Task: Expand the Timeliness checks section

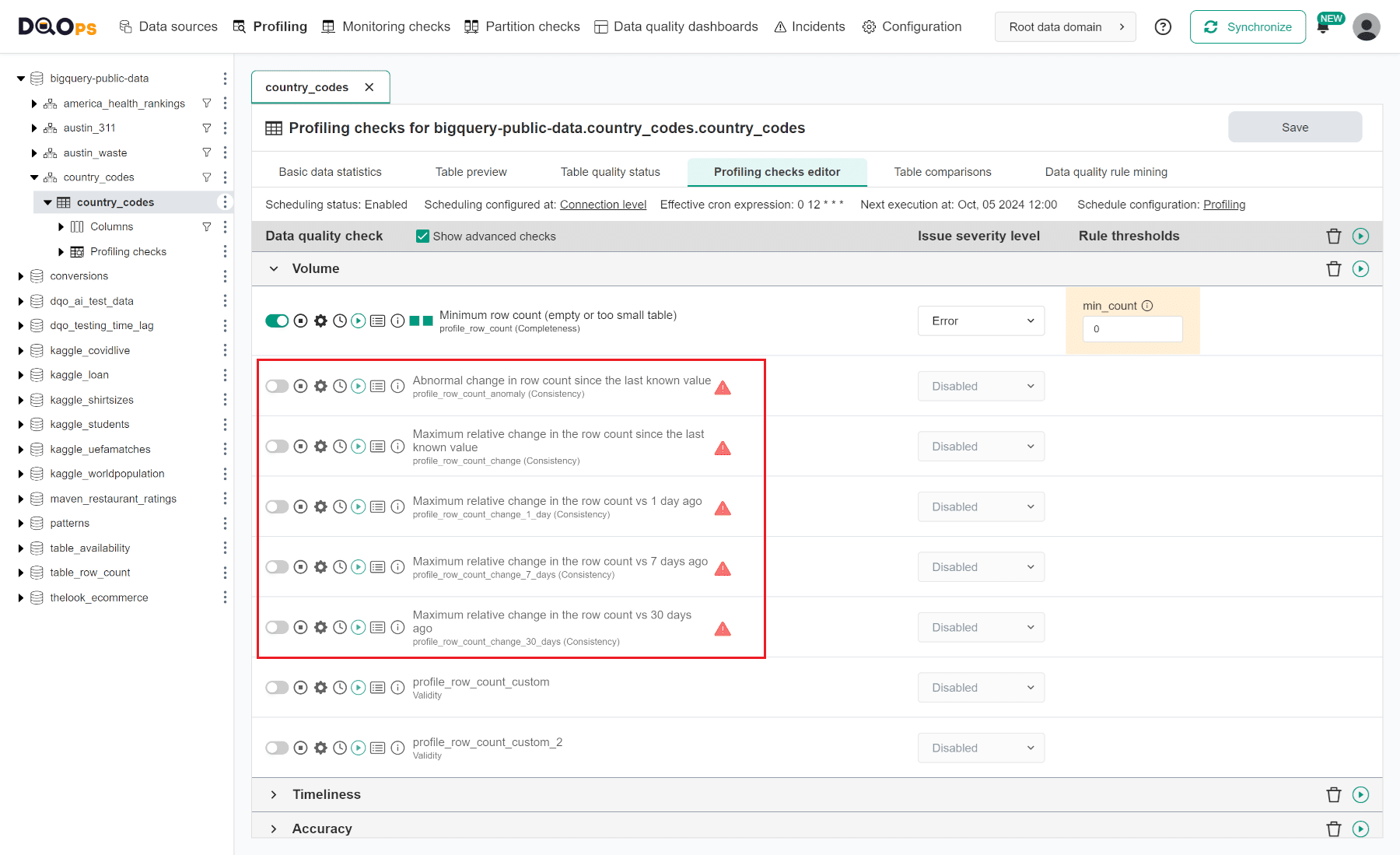Action: [274, 794]
